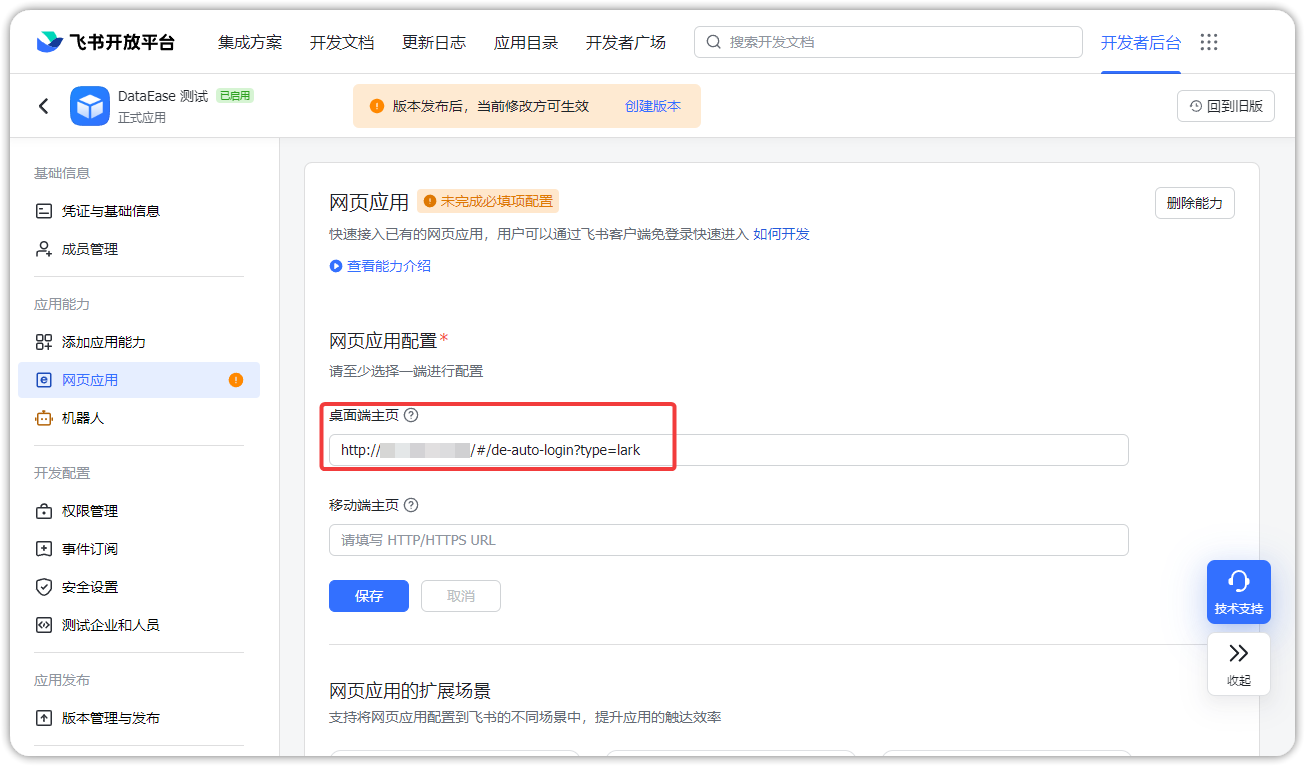Screen dimensions: 1305x766
Task: Click the 已启用 status badge
Action: coord(235,96)
